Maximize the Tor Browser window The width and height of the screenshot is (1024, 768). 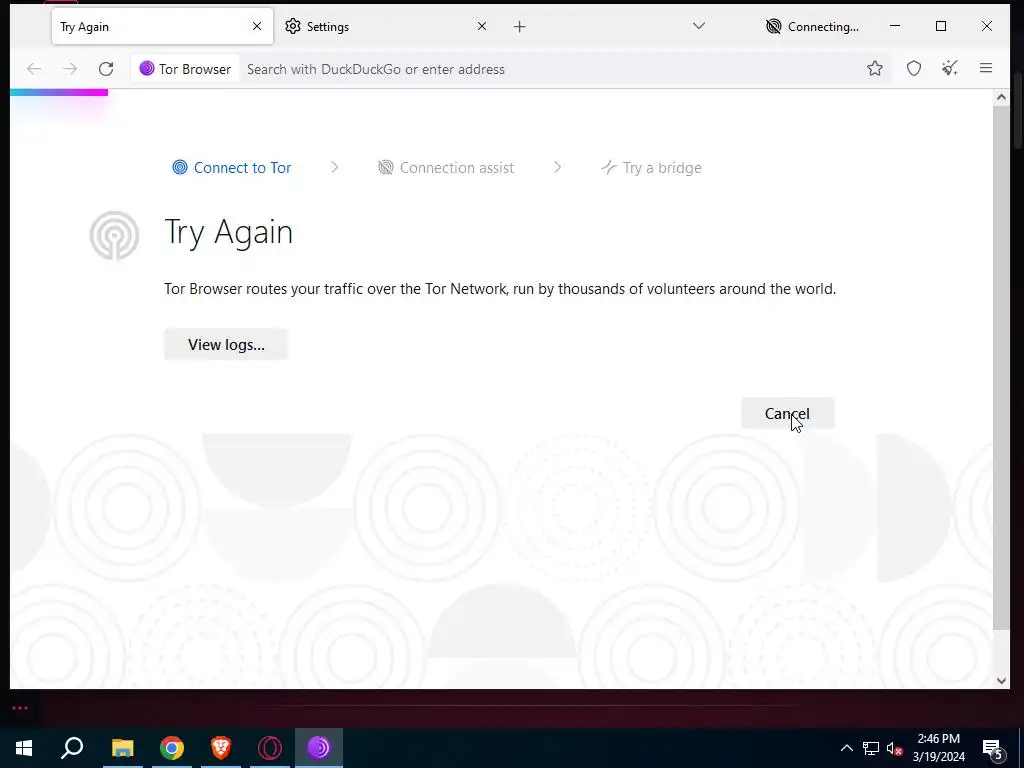(940, 26)
